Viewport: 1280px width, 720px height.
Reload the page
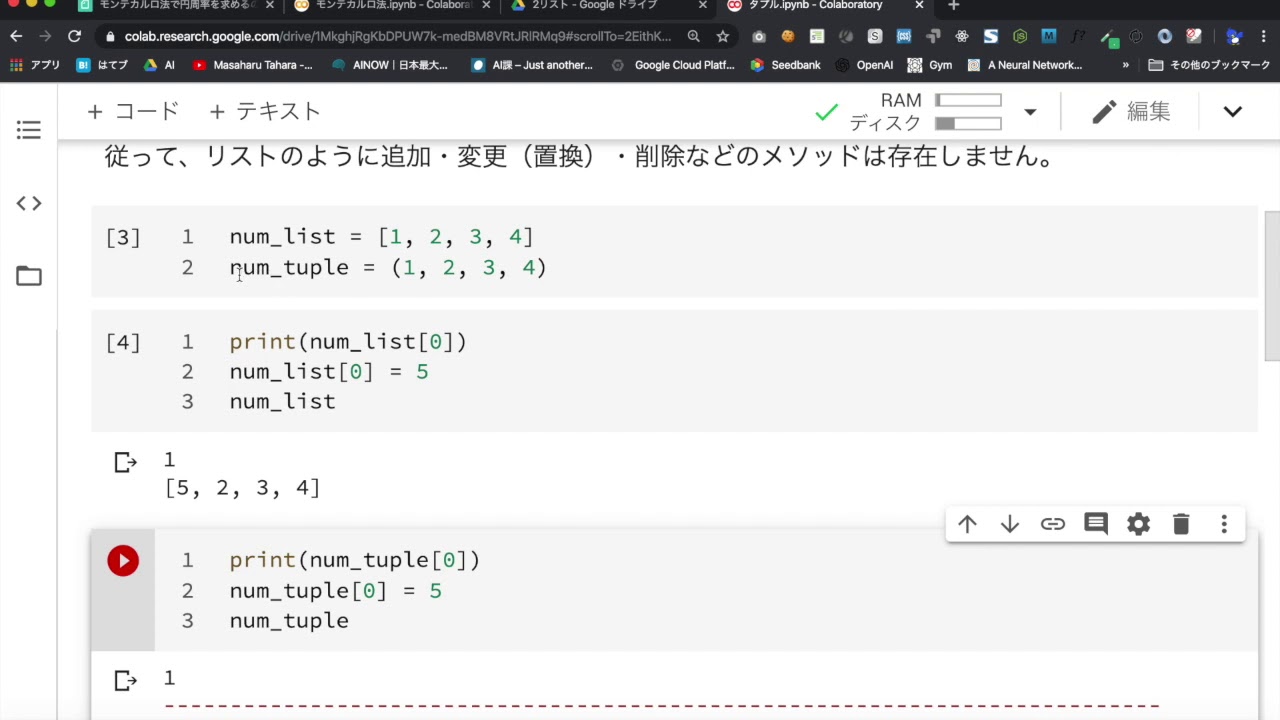point(74,36)
